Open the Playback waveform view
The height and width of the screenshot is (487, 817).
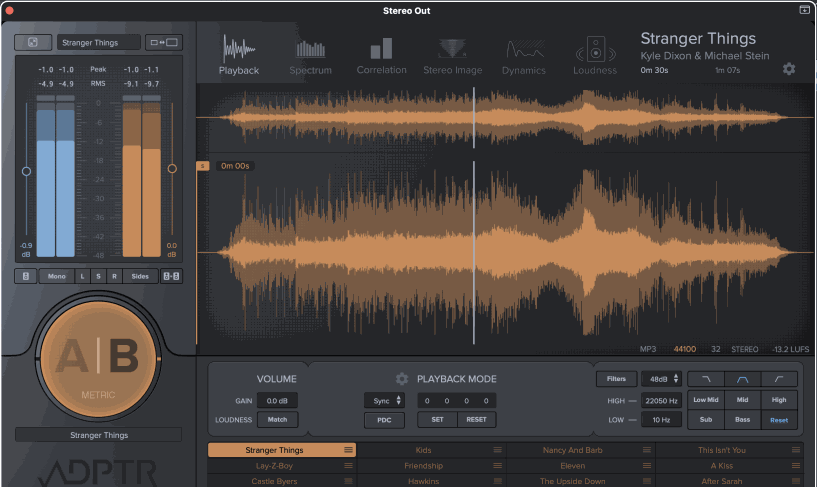(239, 55)
